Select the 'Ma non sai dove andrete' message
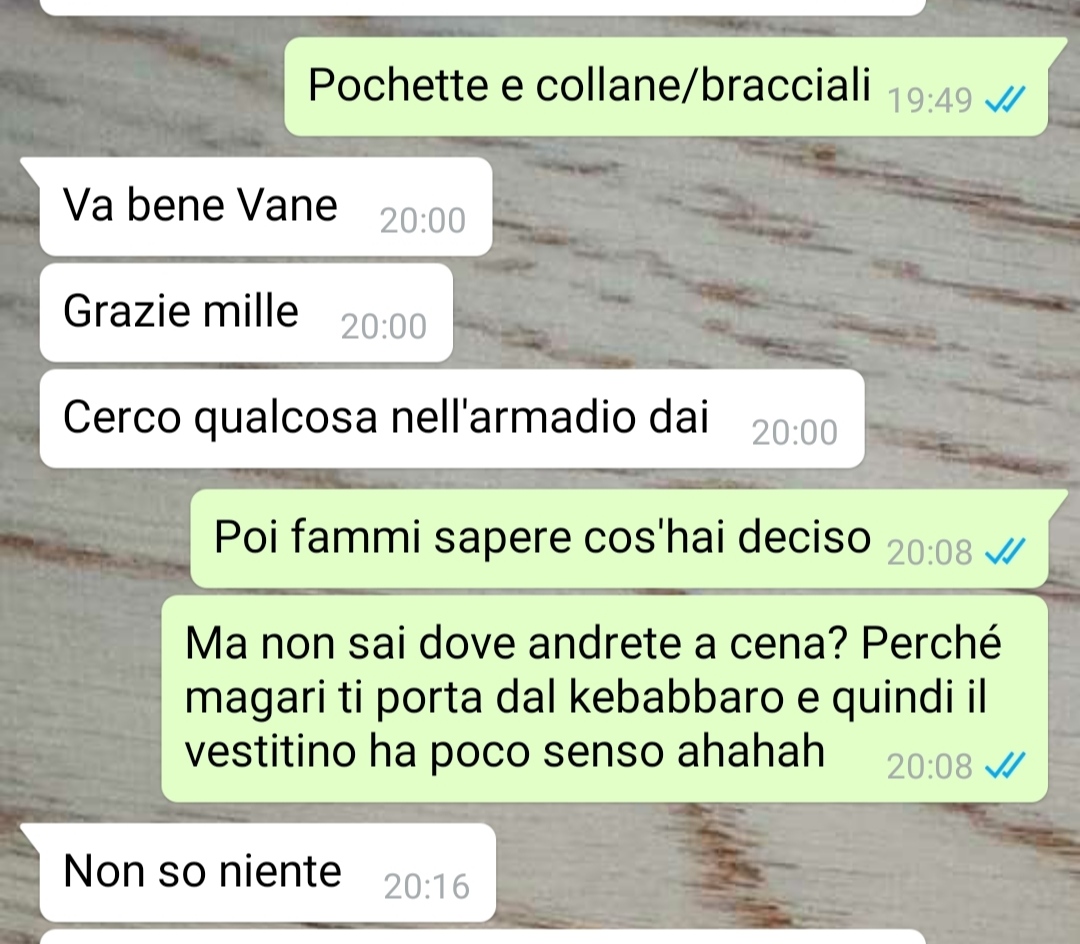Viewport: 1080px width, 944px height. coord(605,699)
